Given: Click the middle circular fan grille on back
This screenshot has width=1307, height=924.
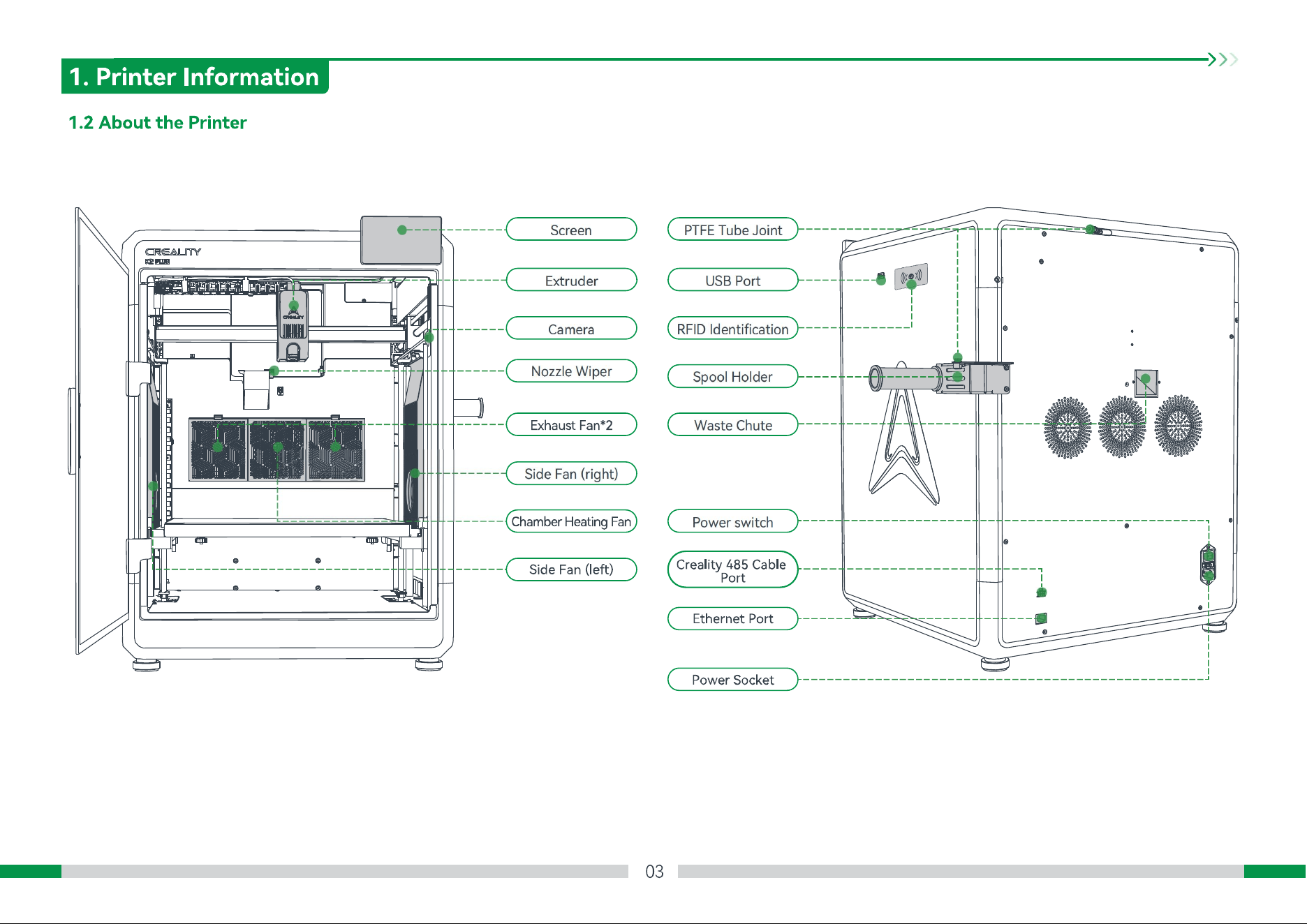Looking at the screenshot, I should pyautogui.click(x=1122, y=426).
